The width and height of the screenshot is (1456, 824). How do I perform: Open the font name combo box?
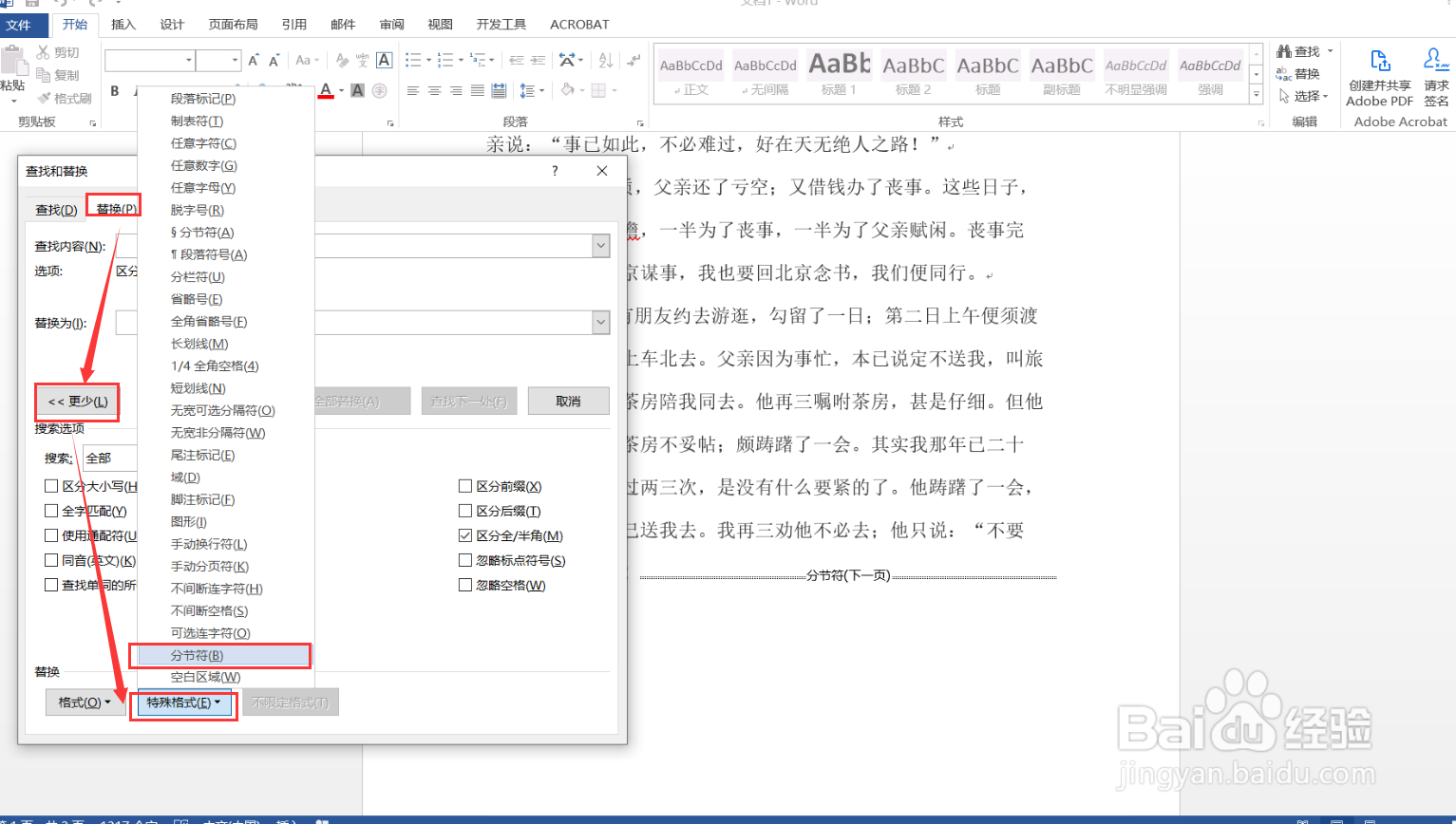tap(149, 61)
